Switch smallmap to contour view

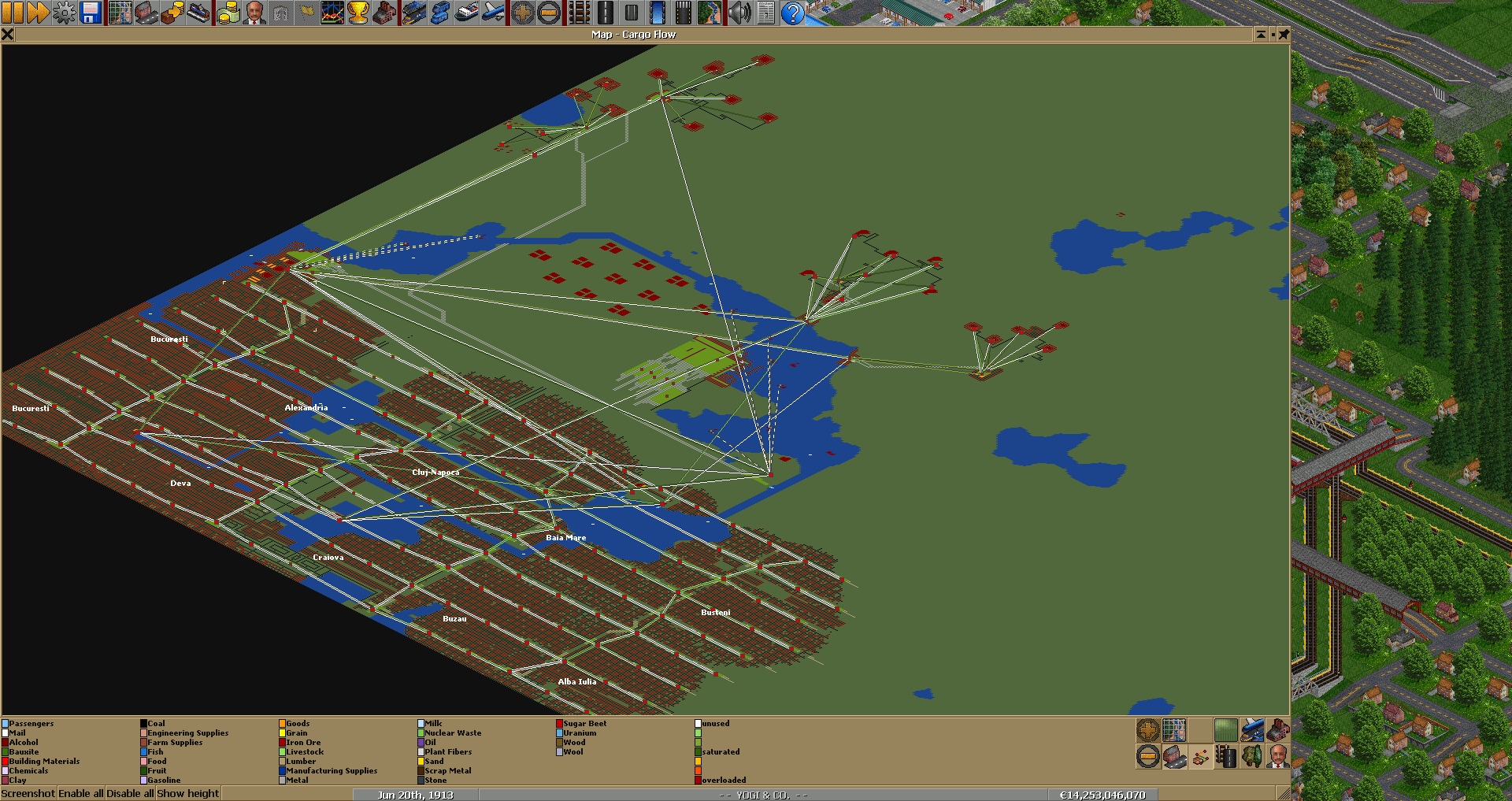point(1226,730)
